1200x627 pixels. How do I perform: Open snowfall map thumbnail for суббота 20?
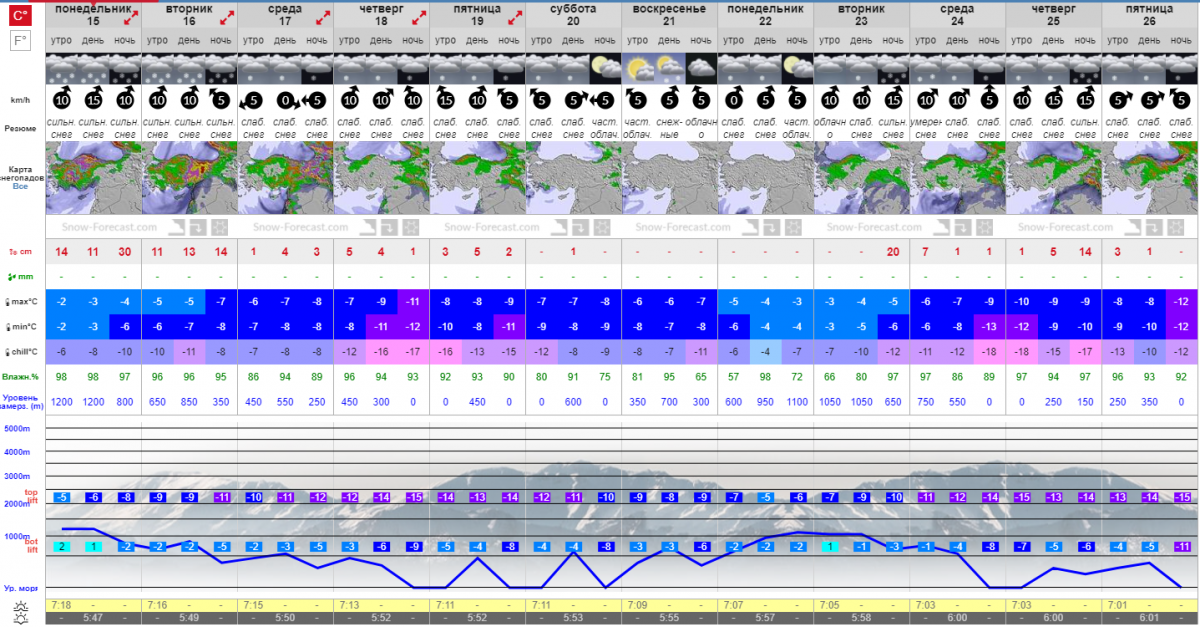click(x=573, y=177)
